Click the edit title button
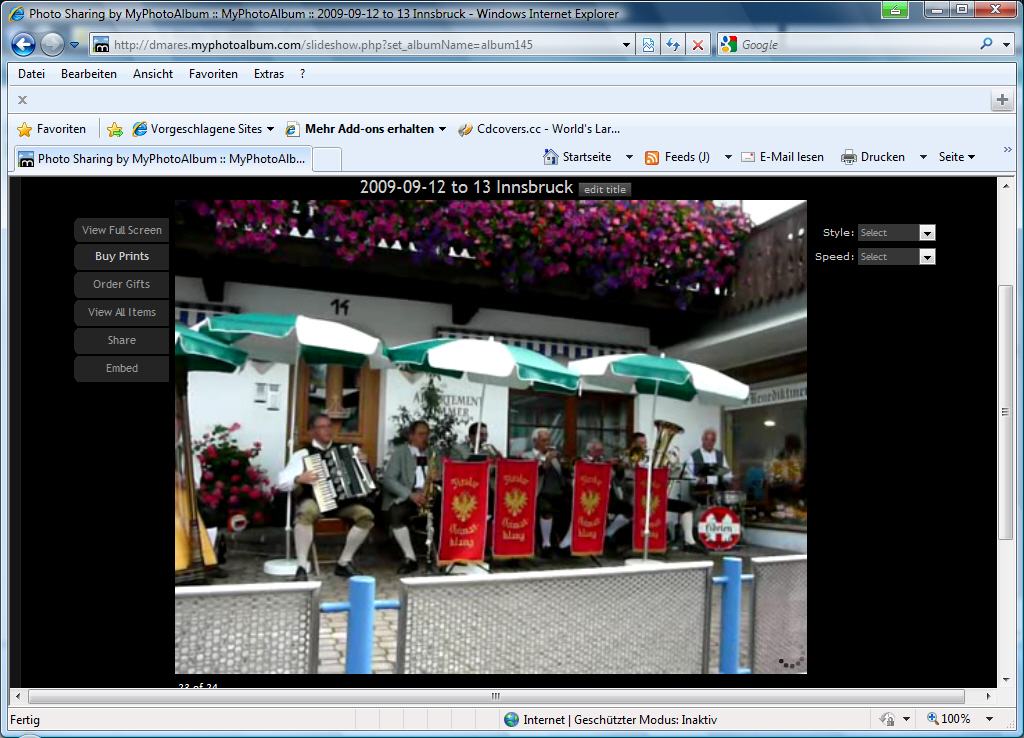1024x738 pixels. pyautogui.click(x=605, y=190)
